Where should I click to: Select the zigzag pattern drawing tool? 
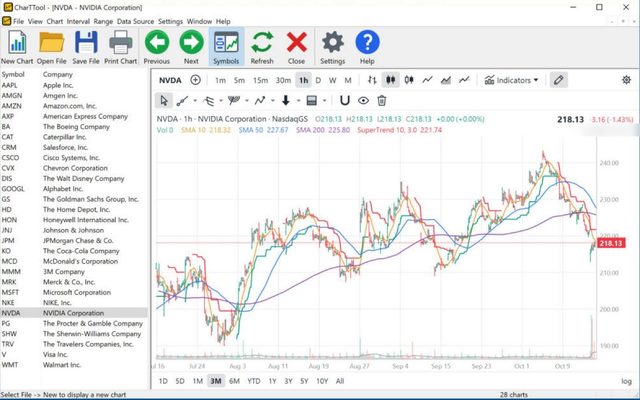[x=260, y=100]
